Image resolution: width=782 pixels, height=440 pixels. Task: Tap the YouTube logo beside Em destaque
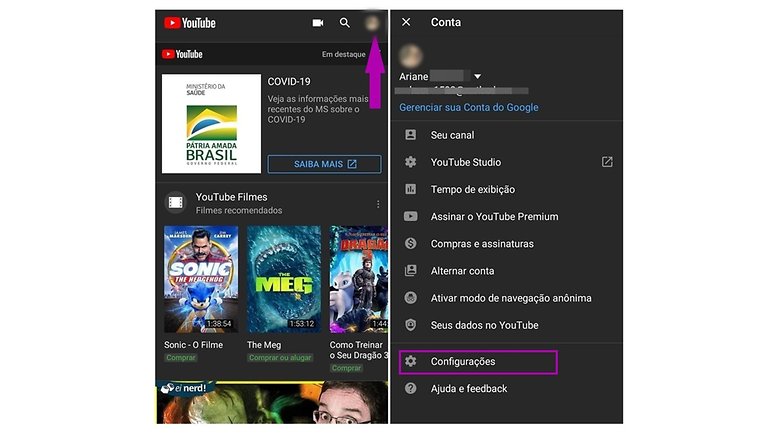(x=182, y=54)
